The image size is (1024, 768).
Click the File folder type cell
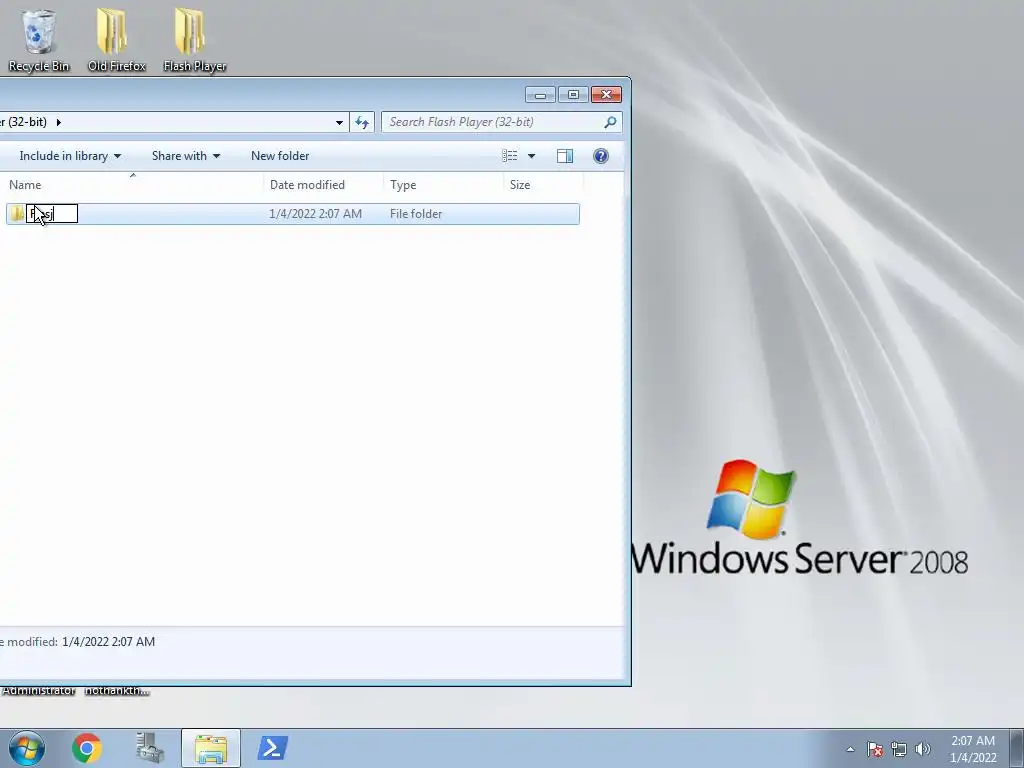[x=416, y=214]
